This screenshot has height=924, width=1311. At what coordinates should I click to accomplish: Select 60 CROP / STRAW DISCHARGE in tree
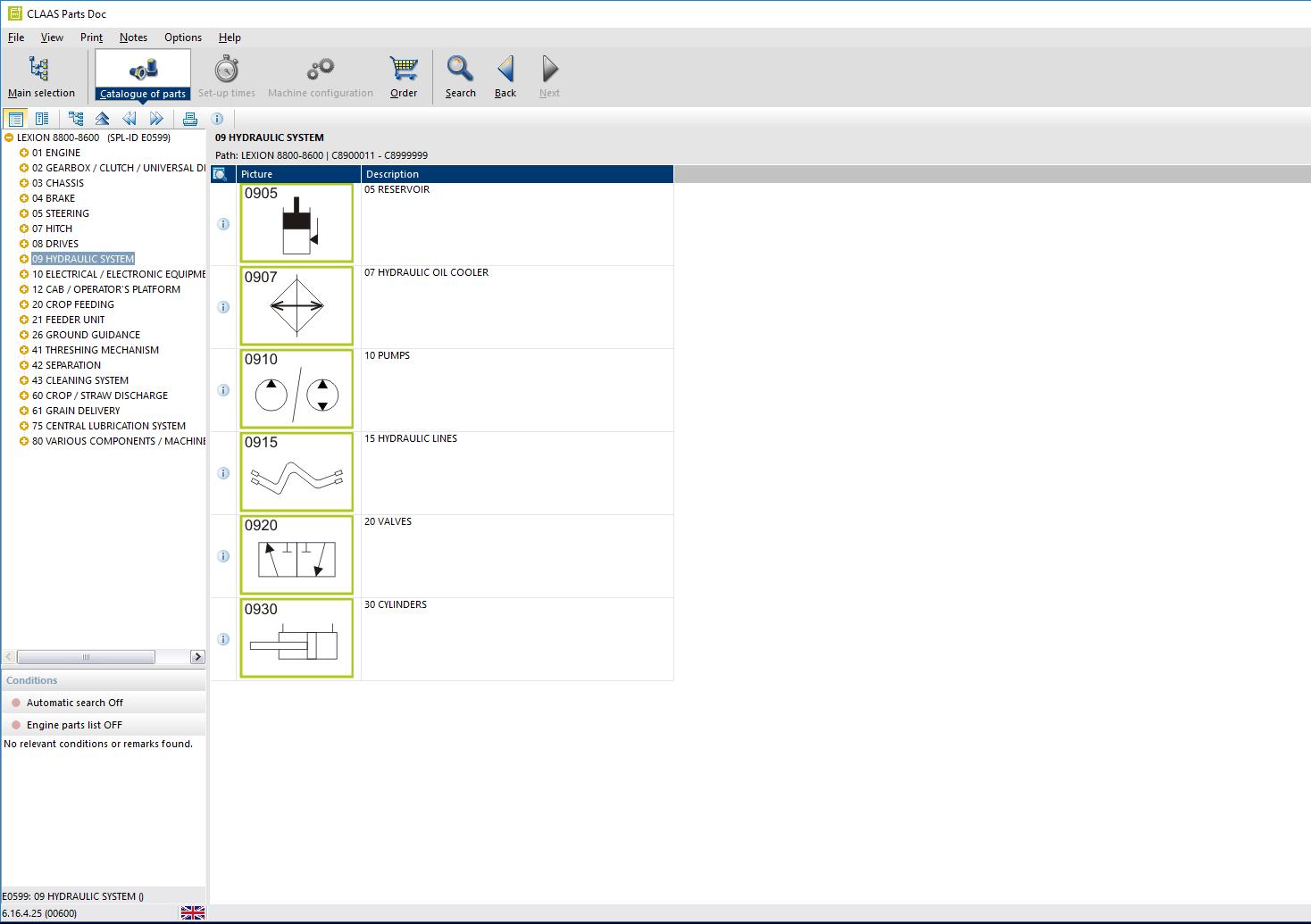tap(100, 395)
